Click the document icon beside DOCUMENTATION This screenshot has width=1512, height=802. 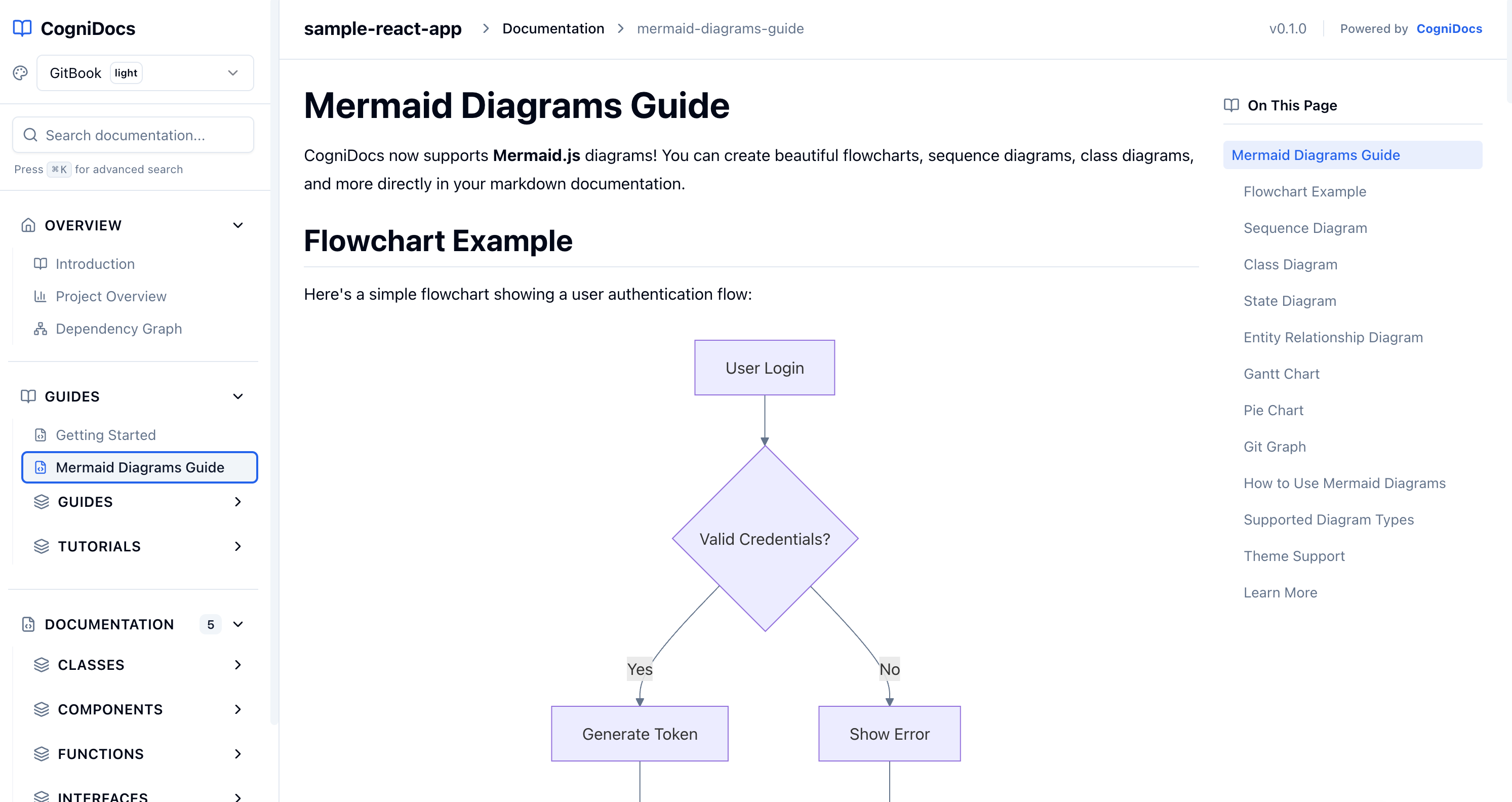tap(28, 624)
